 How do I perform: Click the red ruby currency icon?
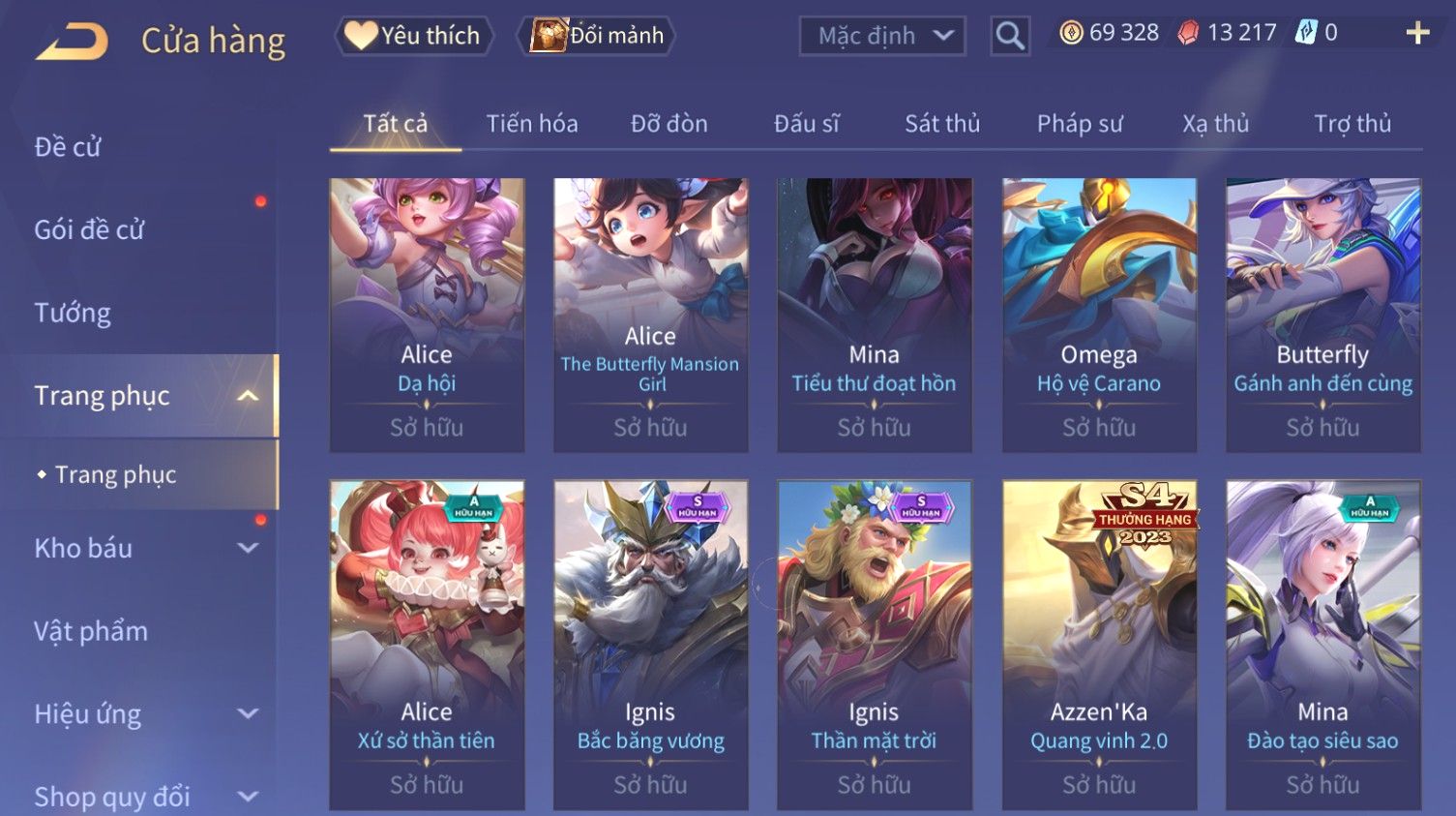point(1188,33)
